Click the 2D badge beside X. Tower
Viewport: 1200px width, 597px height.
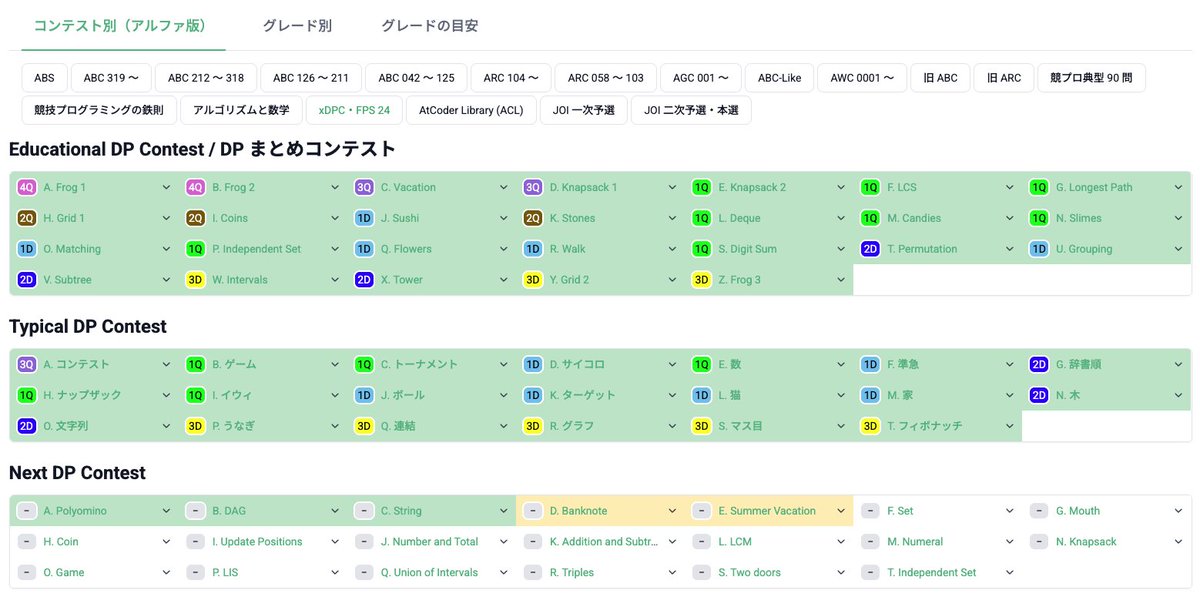click(x=364, y=280)
